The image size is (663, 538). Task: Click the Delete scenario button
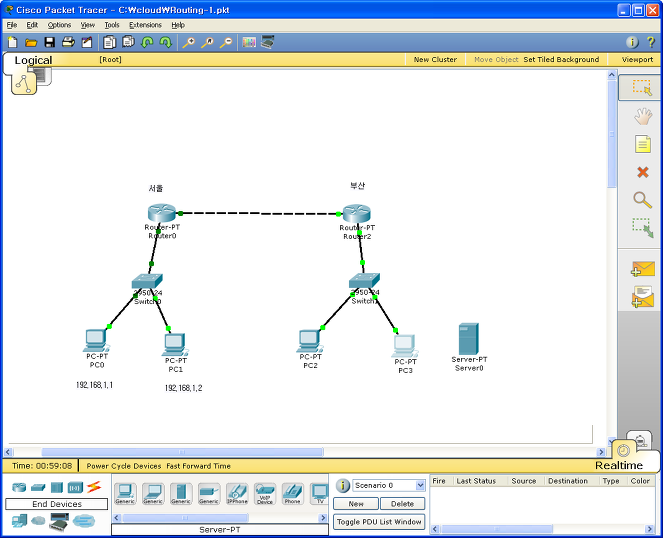coord(403,504)
